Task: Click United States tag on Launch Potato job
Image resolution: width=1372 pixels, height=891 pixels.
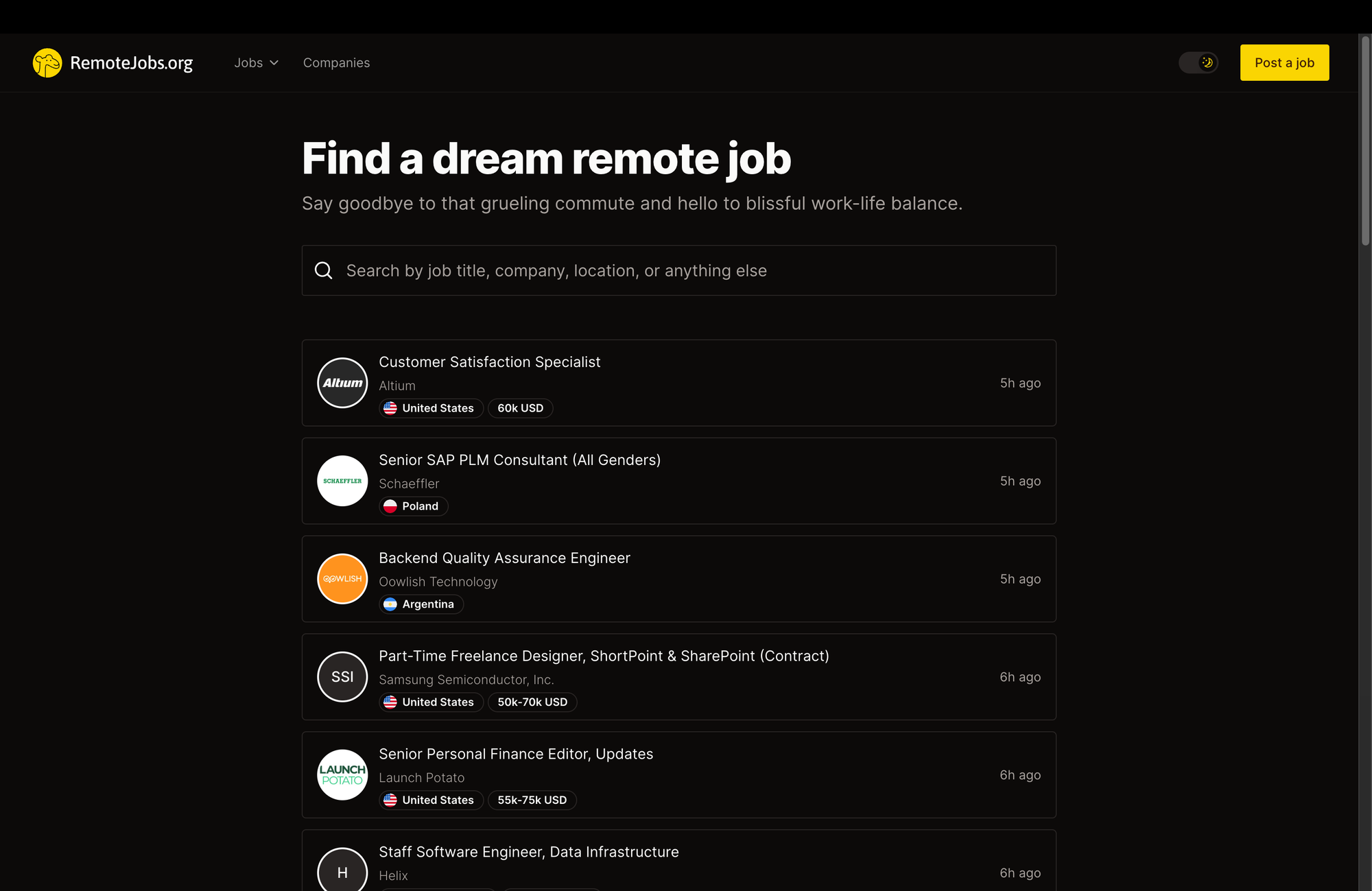Action: tap(431, 800)
